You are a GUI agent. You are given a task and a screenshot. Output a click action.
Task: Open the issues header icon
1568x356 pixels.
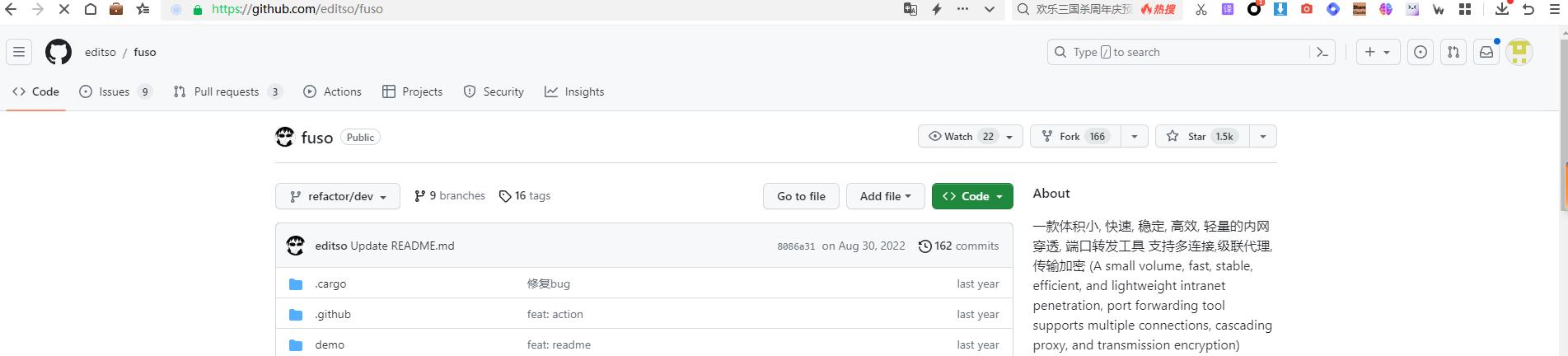(x=1421, y=52)
